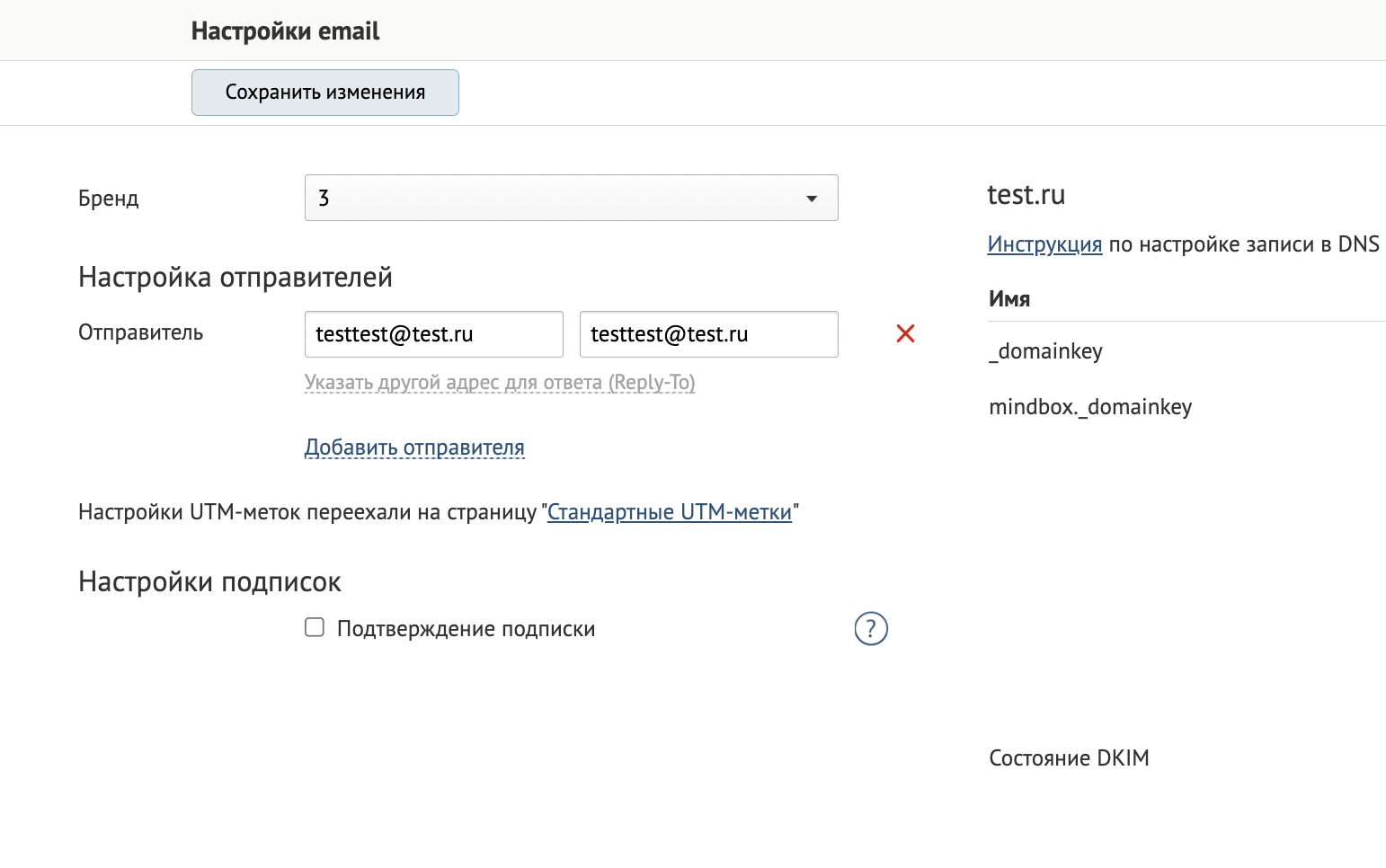Click the Состояние DKIM label
The height and width of the screenshot is (868, 1386).
point(1069,758)
